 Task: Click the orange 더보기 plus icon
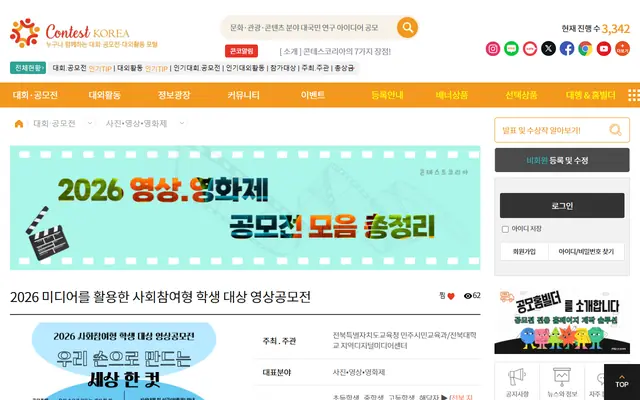pos(622,49)
